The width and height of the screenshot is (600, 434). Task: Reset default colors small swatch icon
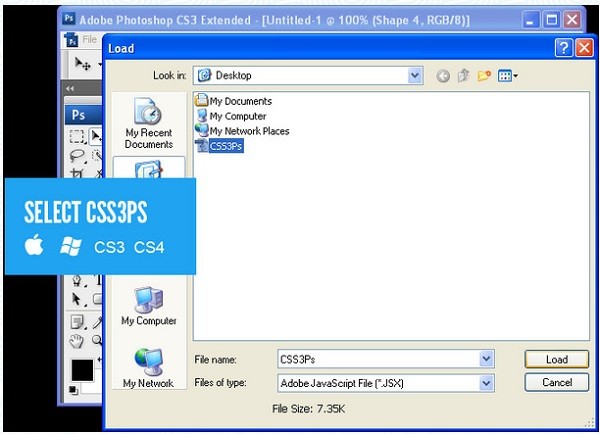73,390
